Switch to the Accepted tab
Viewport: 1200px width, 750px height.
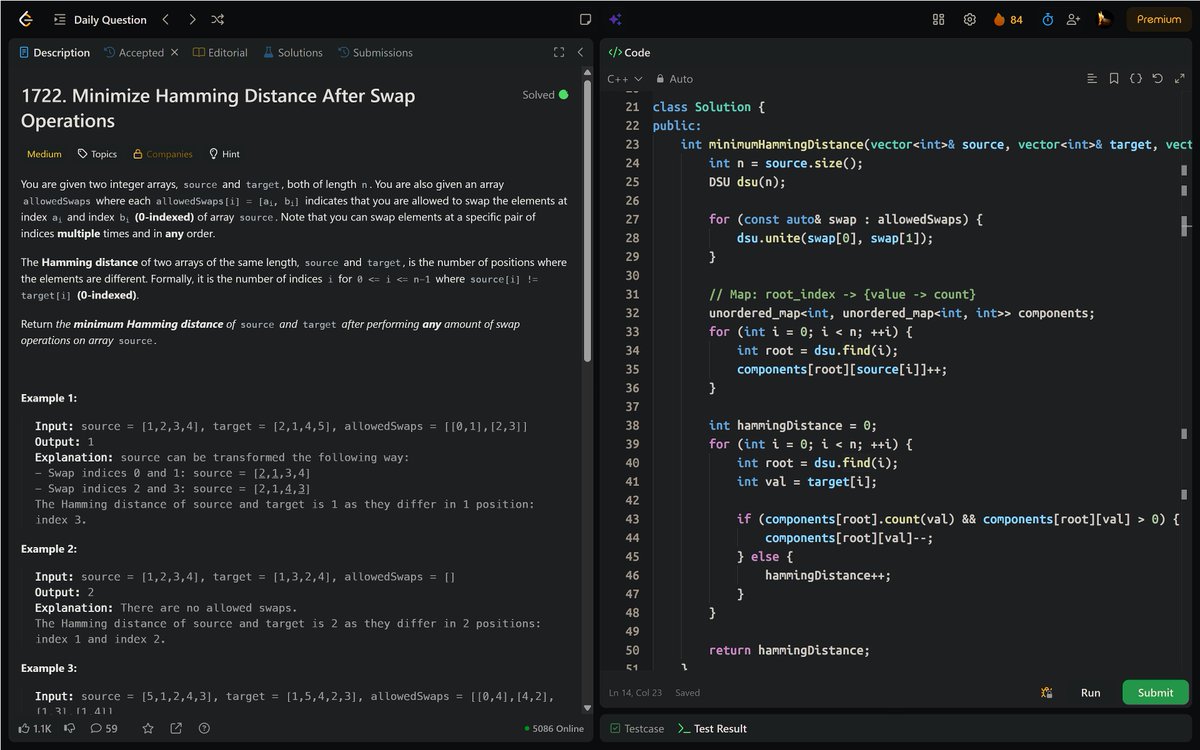click(134, 52)
